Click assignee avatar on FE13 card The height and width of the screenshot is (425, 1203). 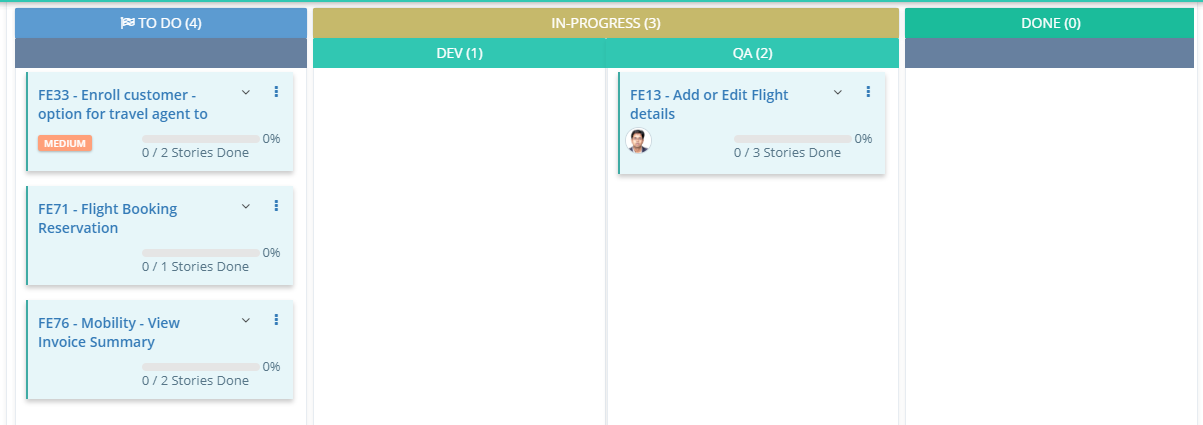click(x=638, y=141)
